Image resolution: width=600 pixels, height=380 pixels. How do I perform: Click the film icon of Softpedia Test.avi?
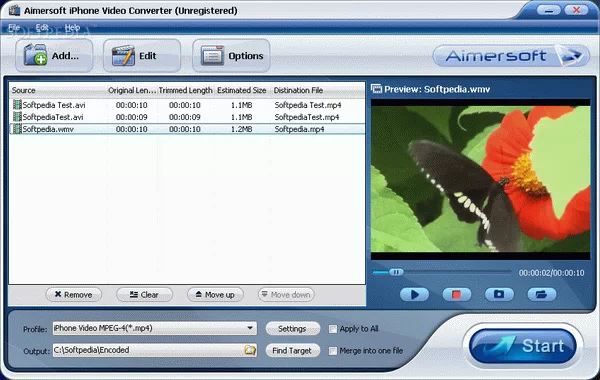(17, 104)
